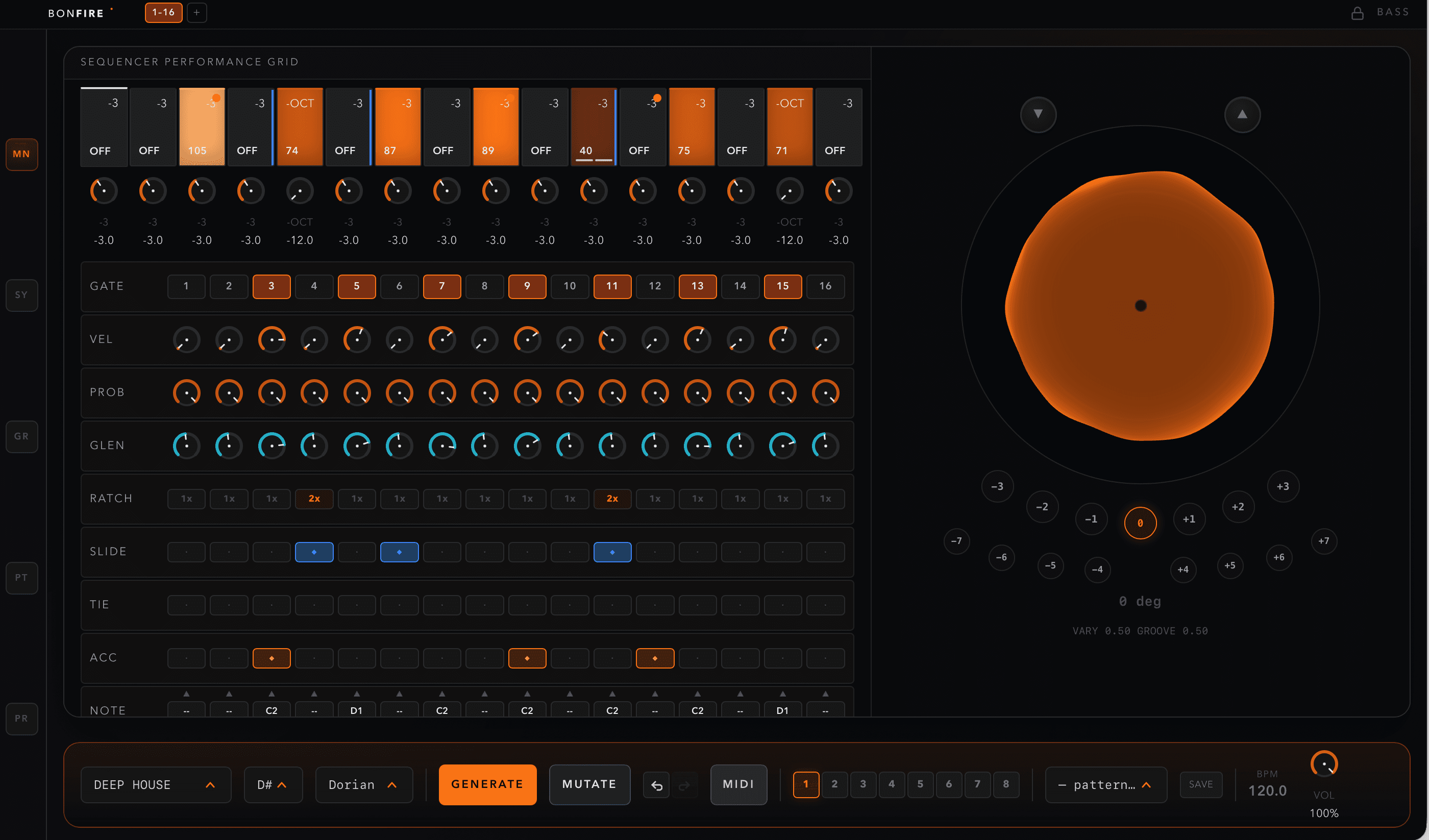
Task: Click the lock icon beside BASS
Action: 1357,12
